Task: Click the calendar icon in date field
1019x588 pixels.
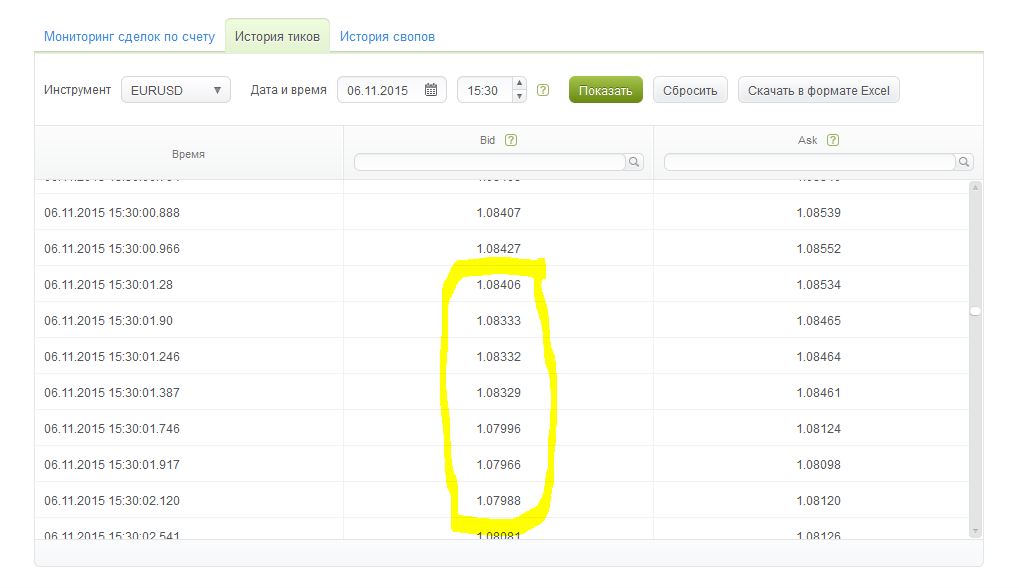Action: click(x=431, y=90)
